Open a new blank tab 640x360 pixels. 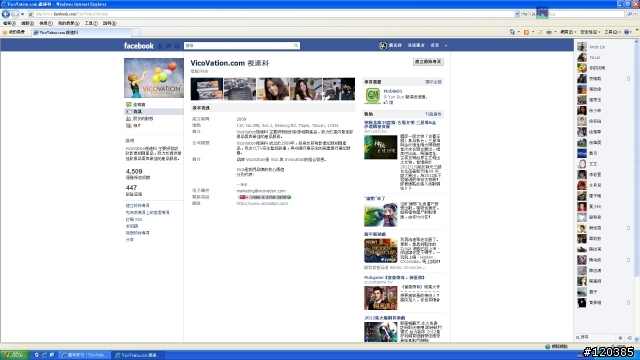click(136, 32)
